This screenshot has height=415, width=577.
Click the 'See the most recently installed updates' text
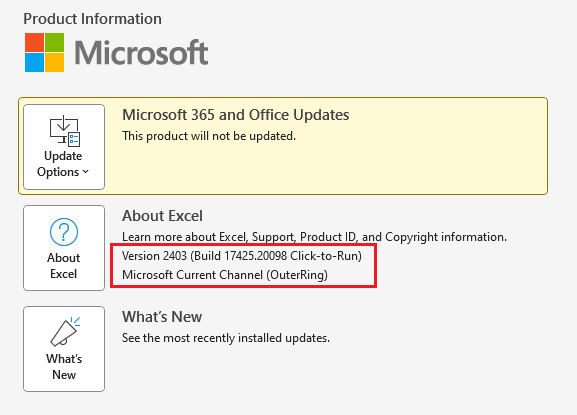pos(226,338)
